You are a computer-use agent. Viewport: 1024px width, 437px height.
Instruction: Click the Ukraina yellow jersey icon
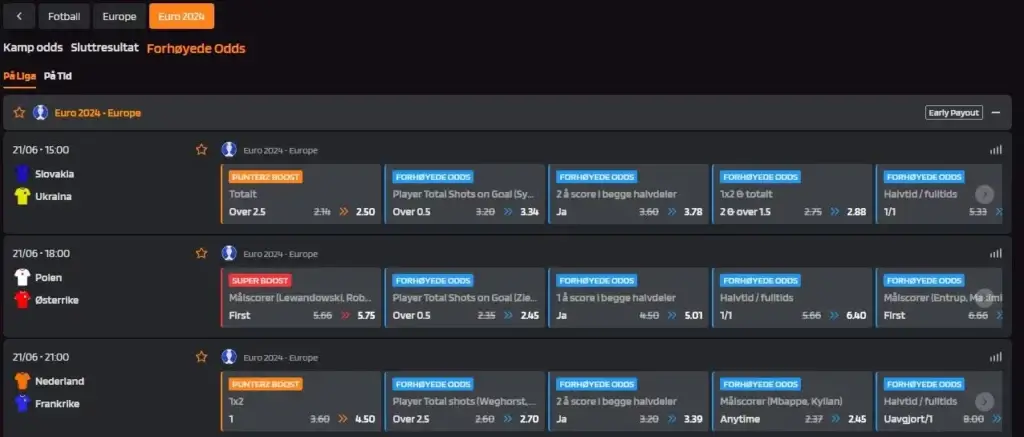click(22, 196)
